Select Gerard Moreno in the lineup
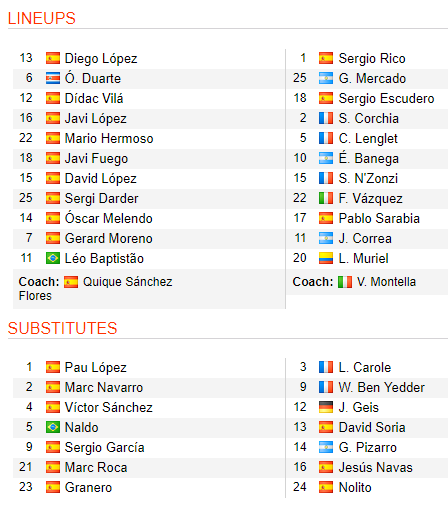 tap(109, 239)
